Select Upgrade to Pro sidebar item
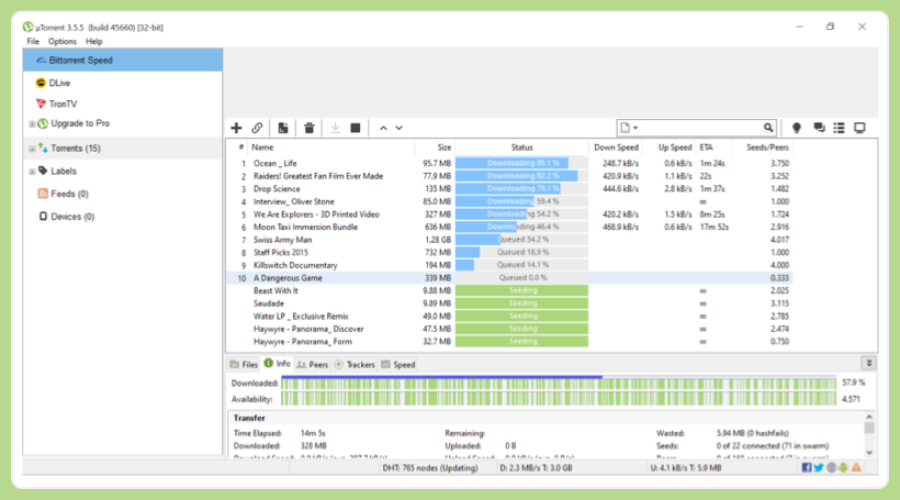This screenshot has height=500, width=900. 80,123
